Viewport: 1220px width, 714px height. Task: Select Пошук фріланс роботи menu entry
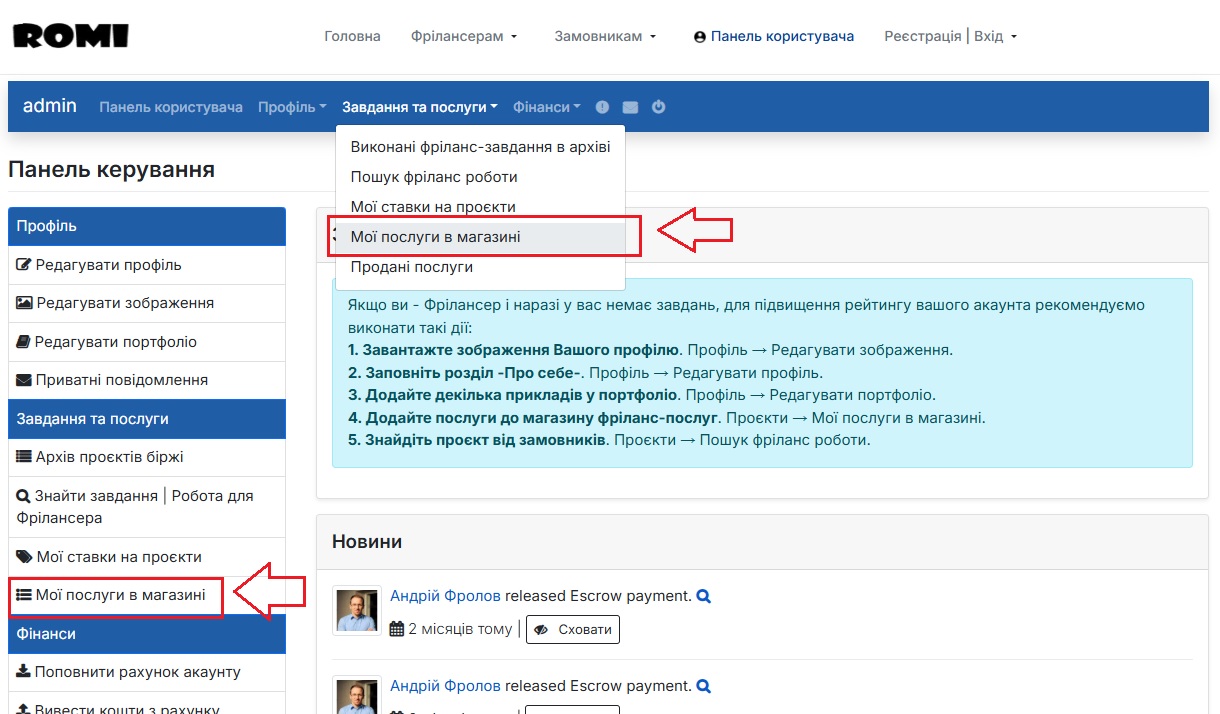pyautogui.click(x=434, y=177)
